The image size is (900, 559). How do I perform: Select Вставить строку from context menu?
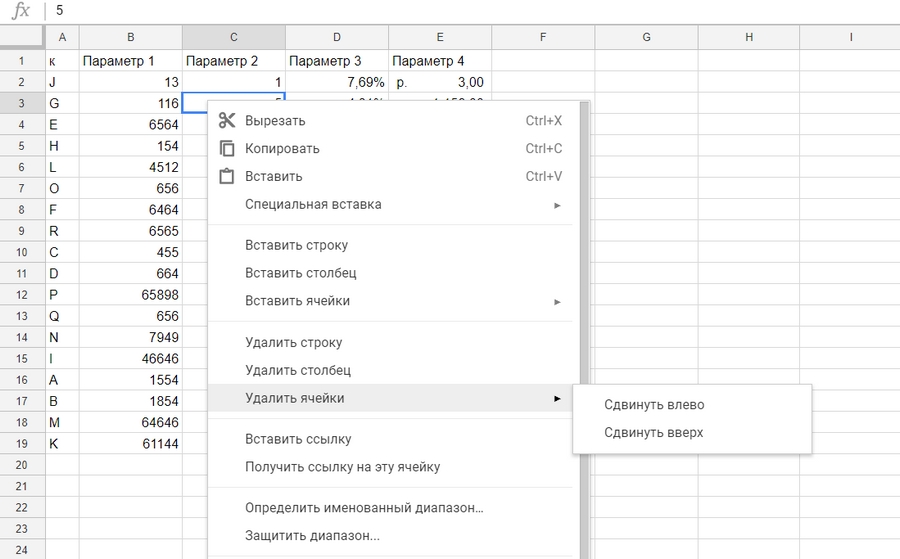coord(296,245)
